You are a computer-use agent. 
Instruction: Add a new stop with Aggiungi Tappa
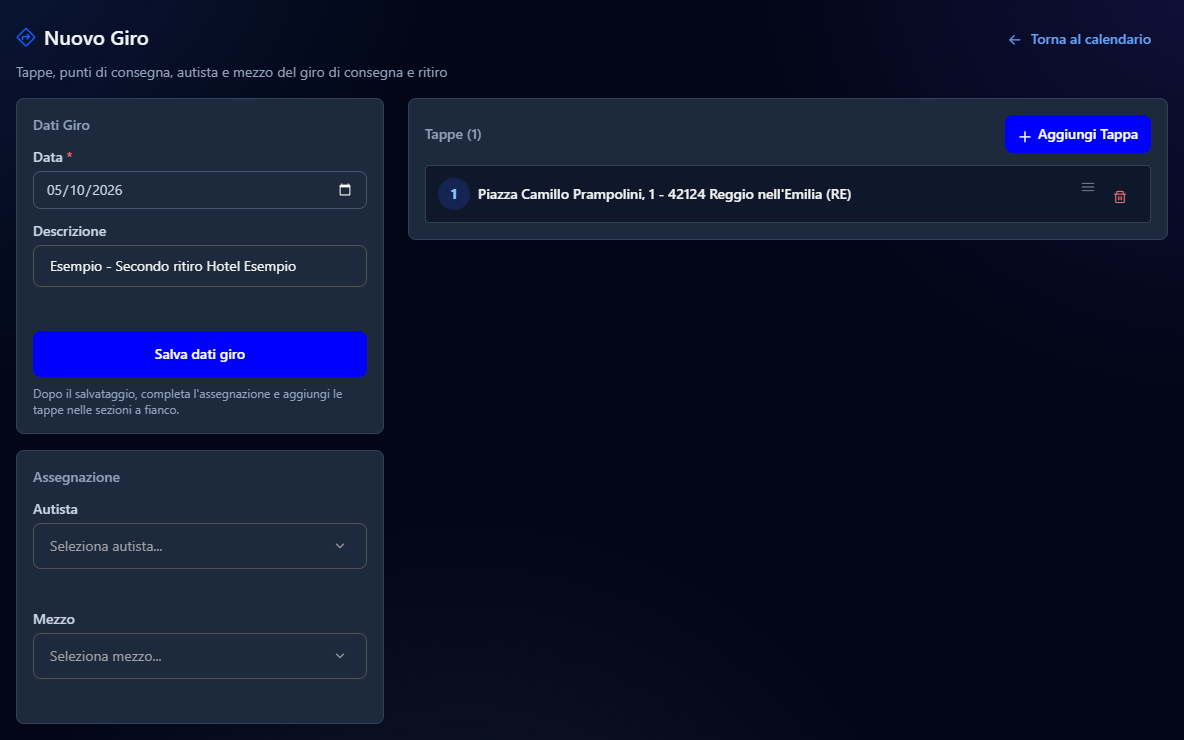point(1078,134)
